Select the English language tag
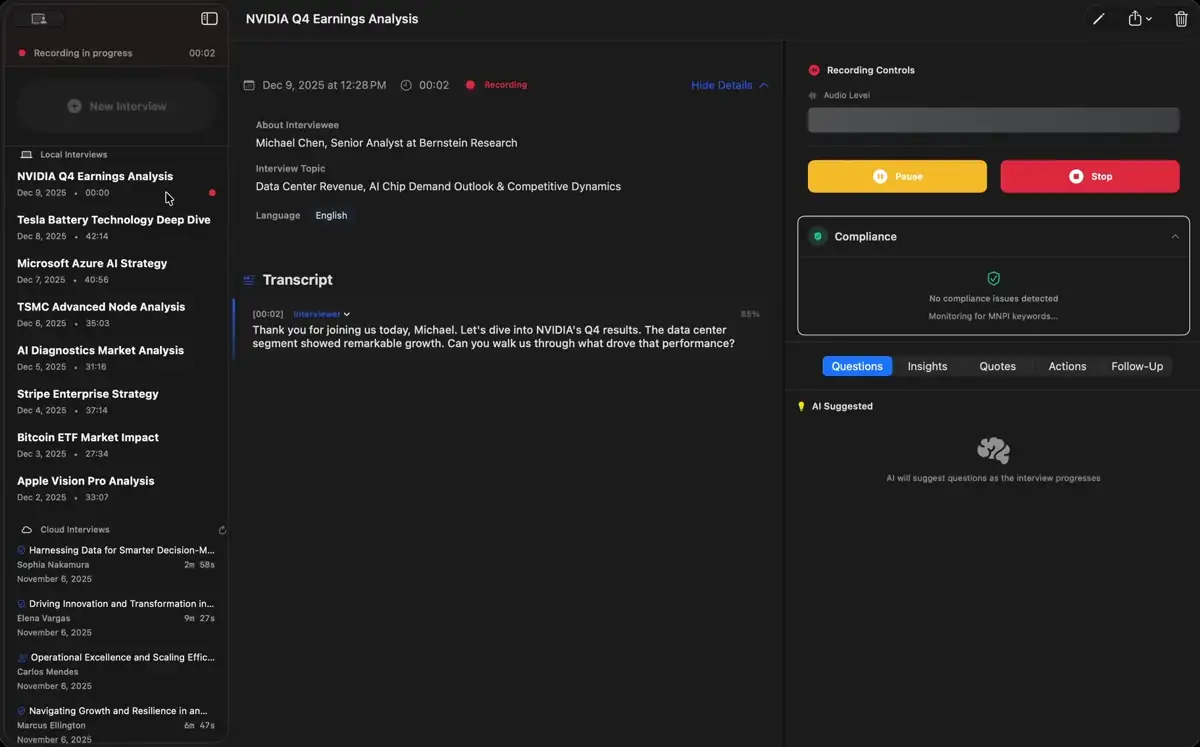This screenshot has height=747, width=1200. tap(331, 216)
